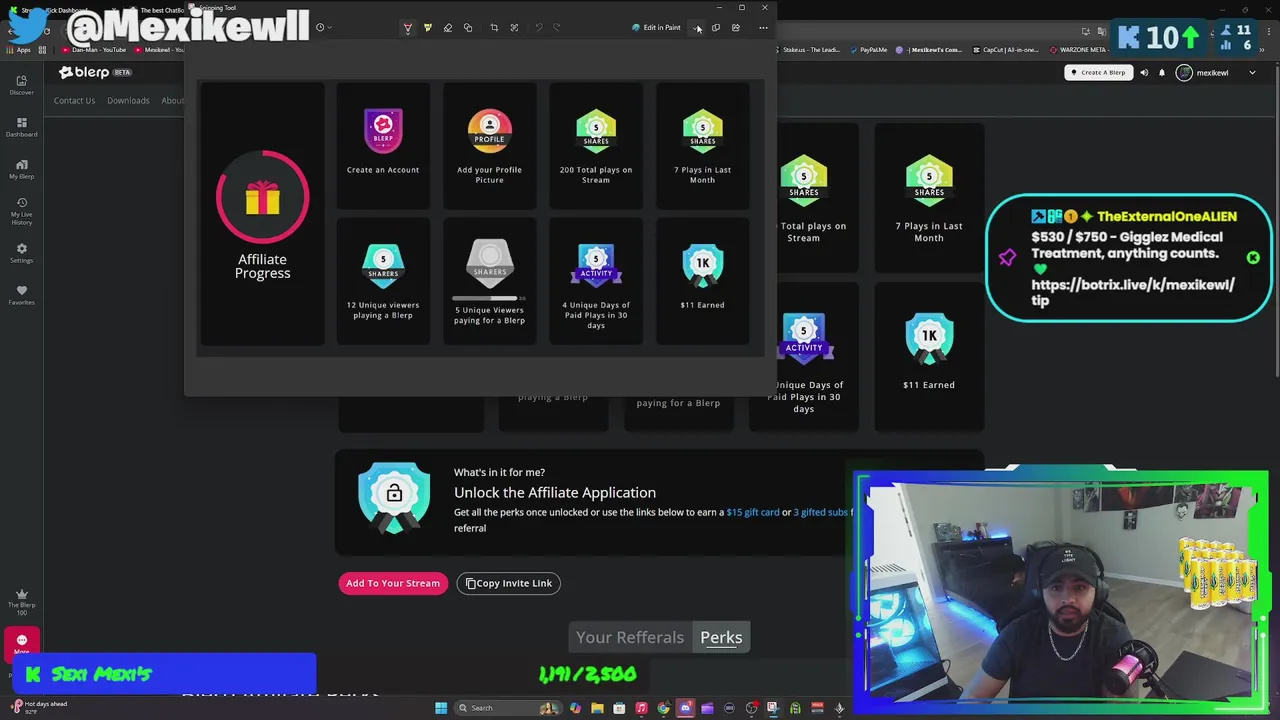Undo the last edit in Snipping Tool
The height and width of the screenshot is (720, 1280).
(538, 28)
